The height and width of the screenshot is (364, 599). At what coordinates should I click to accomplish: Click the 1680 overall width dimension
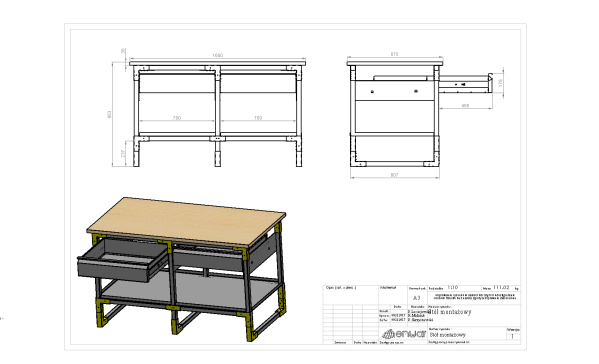click(217, 55)
